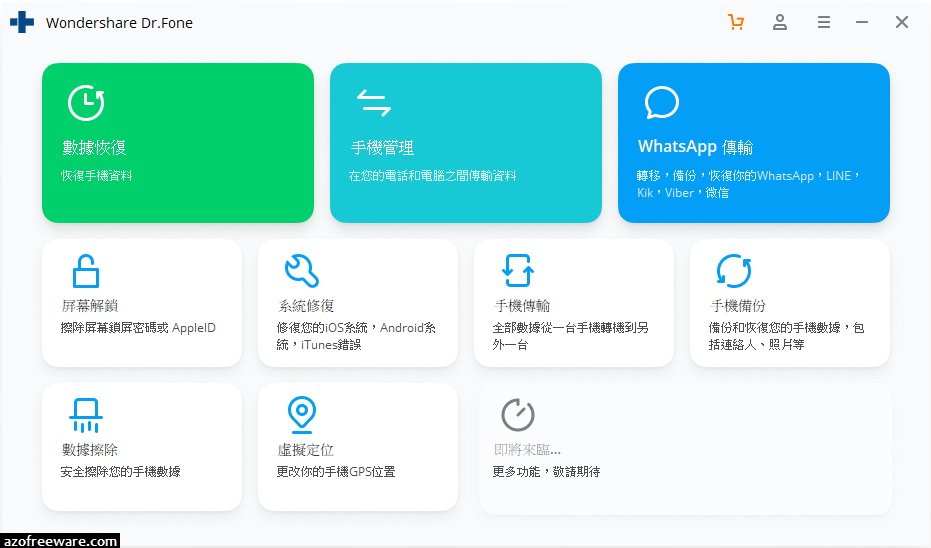
Task: Click the screen unlock padlock icon
Action: click(86, 271)
